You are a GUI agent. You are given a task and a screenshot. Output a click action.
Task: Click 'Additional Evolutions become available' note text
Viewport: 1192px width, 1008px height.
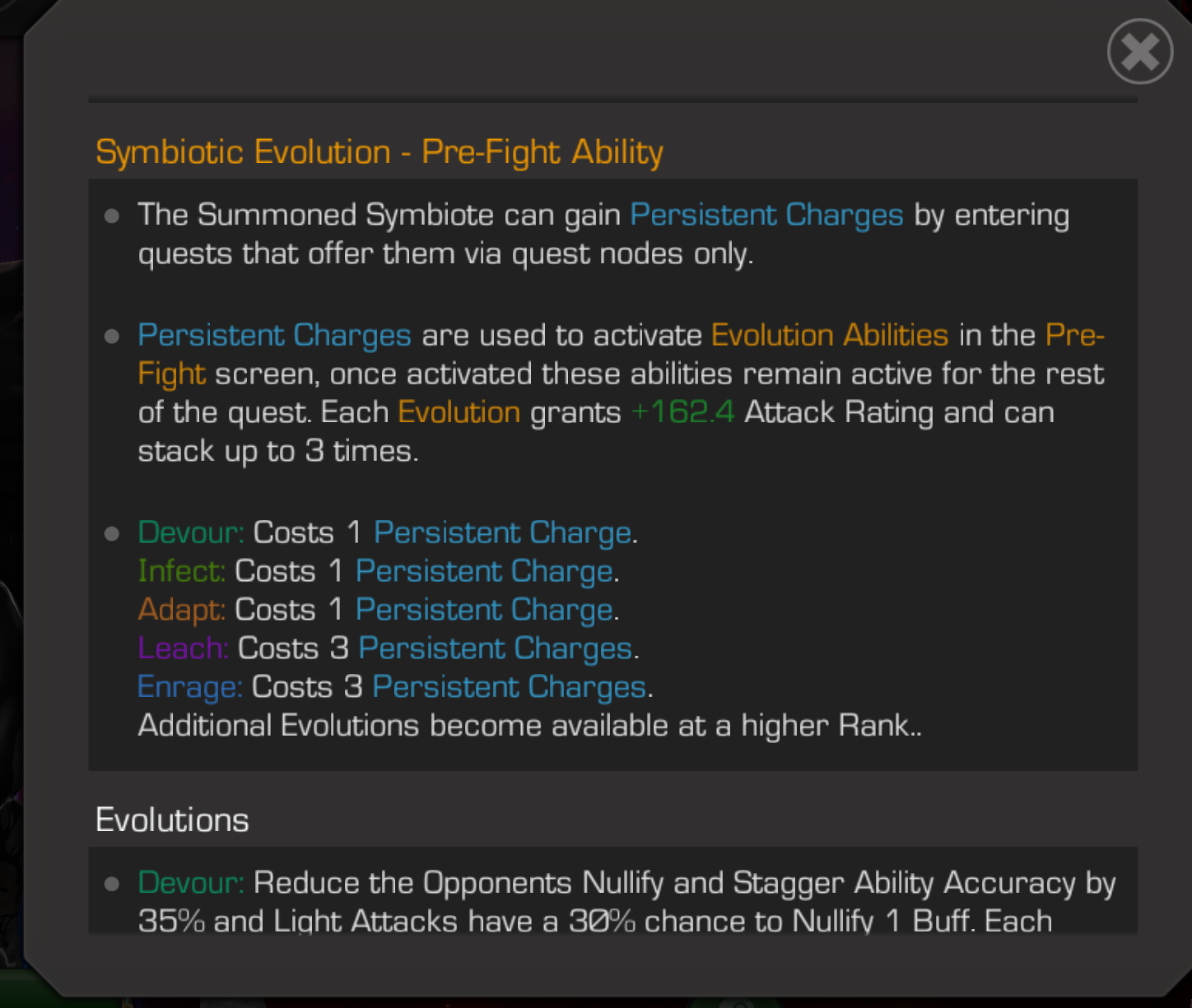(x=528, y=726)
